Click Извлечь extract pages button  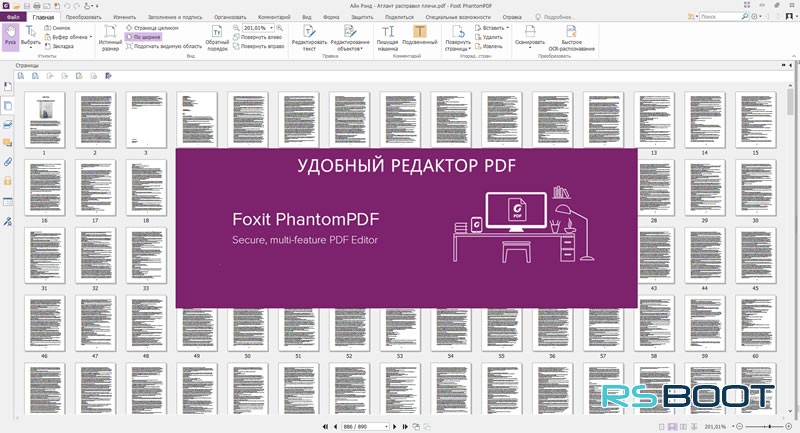click(489, 46)
